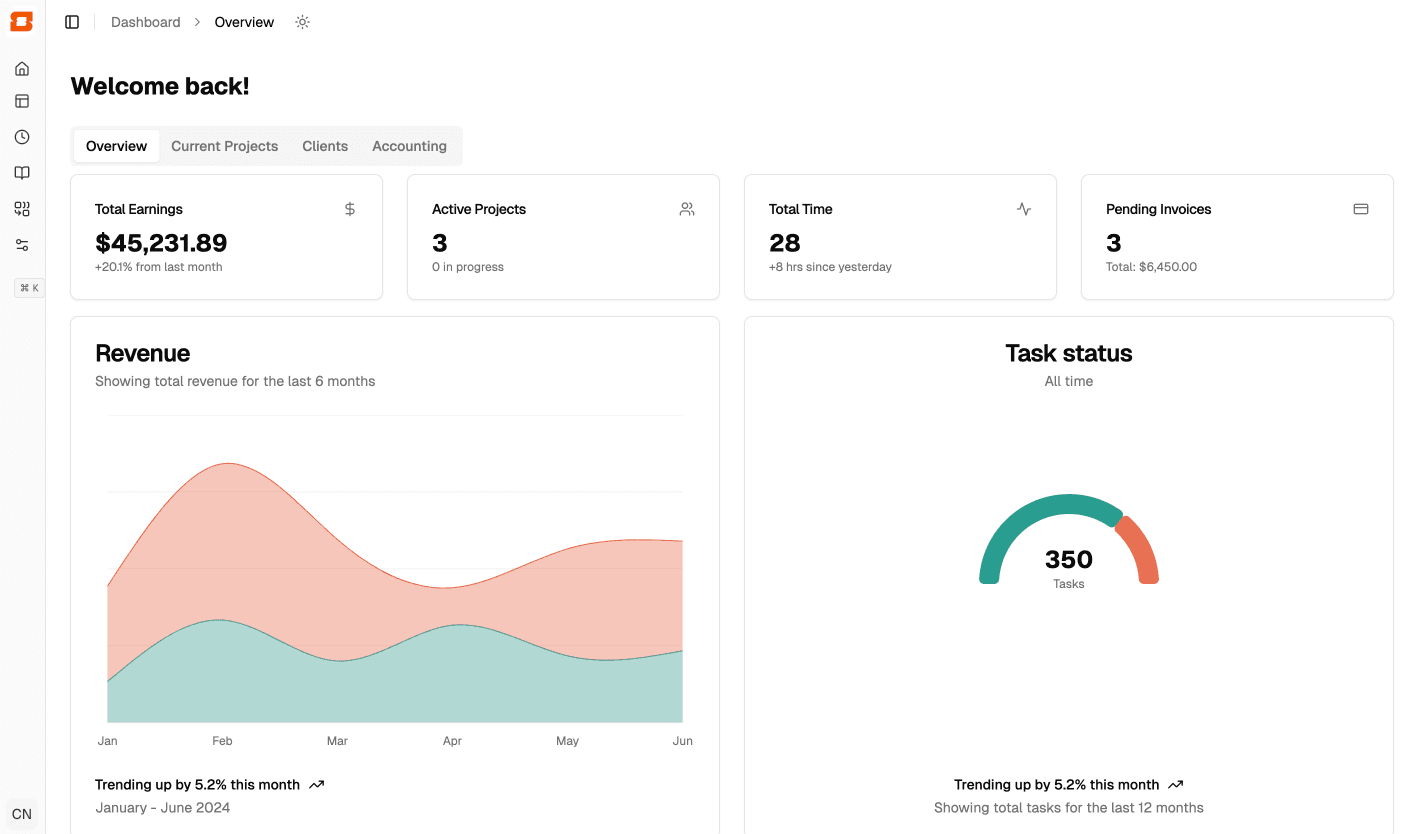Viewport: 1412px width, 834px height.
Task: Expand the breadcrumb chevron separator
Action: [x=198, y=22]
